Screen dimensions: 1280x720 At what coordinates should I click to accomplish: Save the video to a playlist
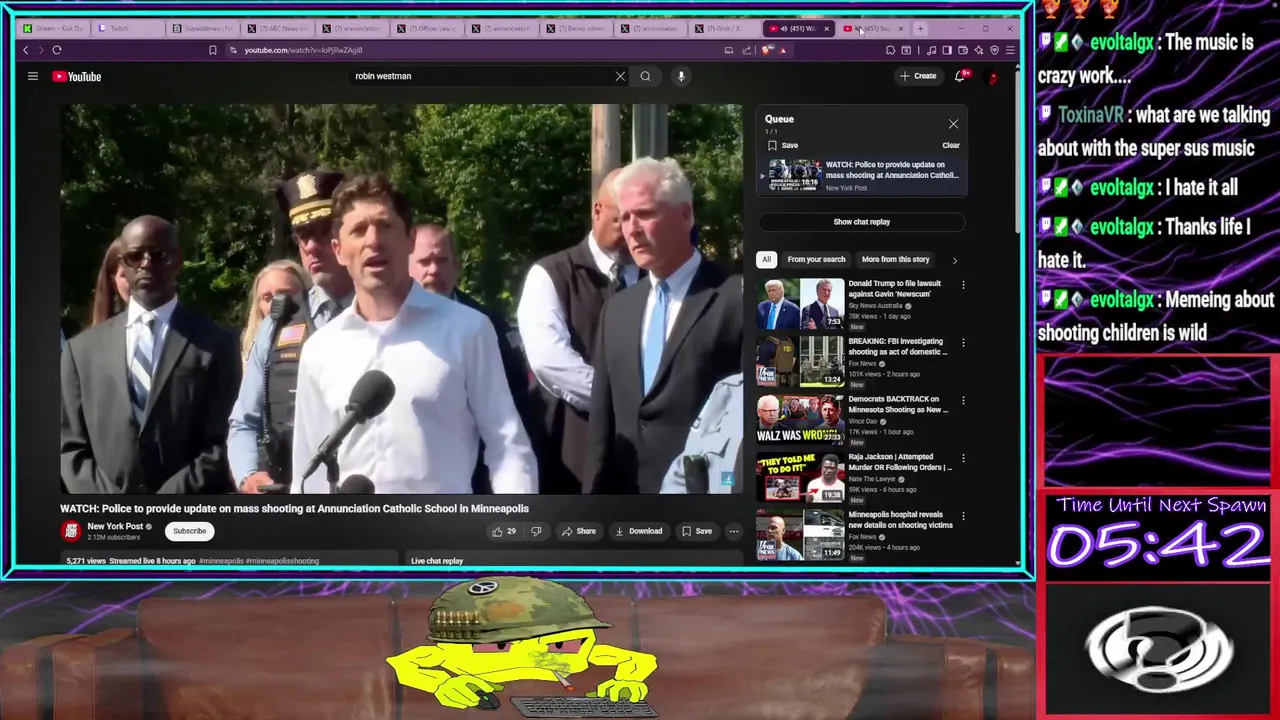click(697, 531)
